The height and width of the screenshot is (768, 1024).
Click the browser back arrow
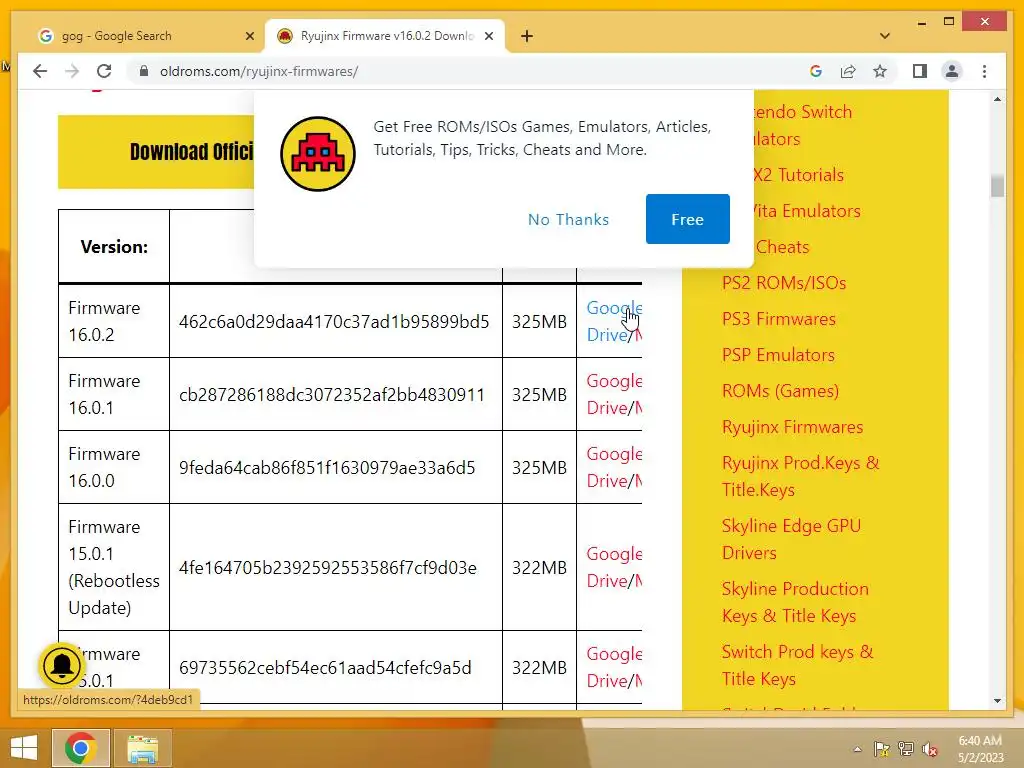click(x=40, y=71)
